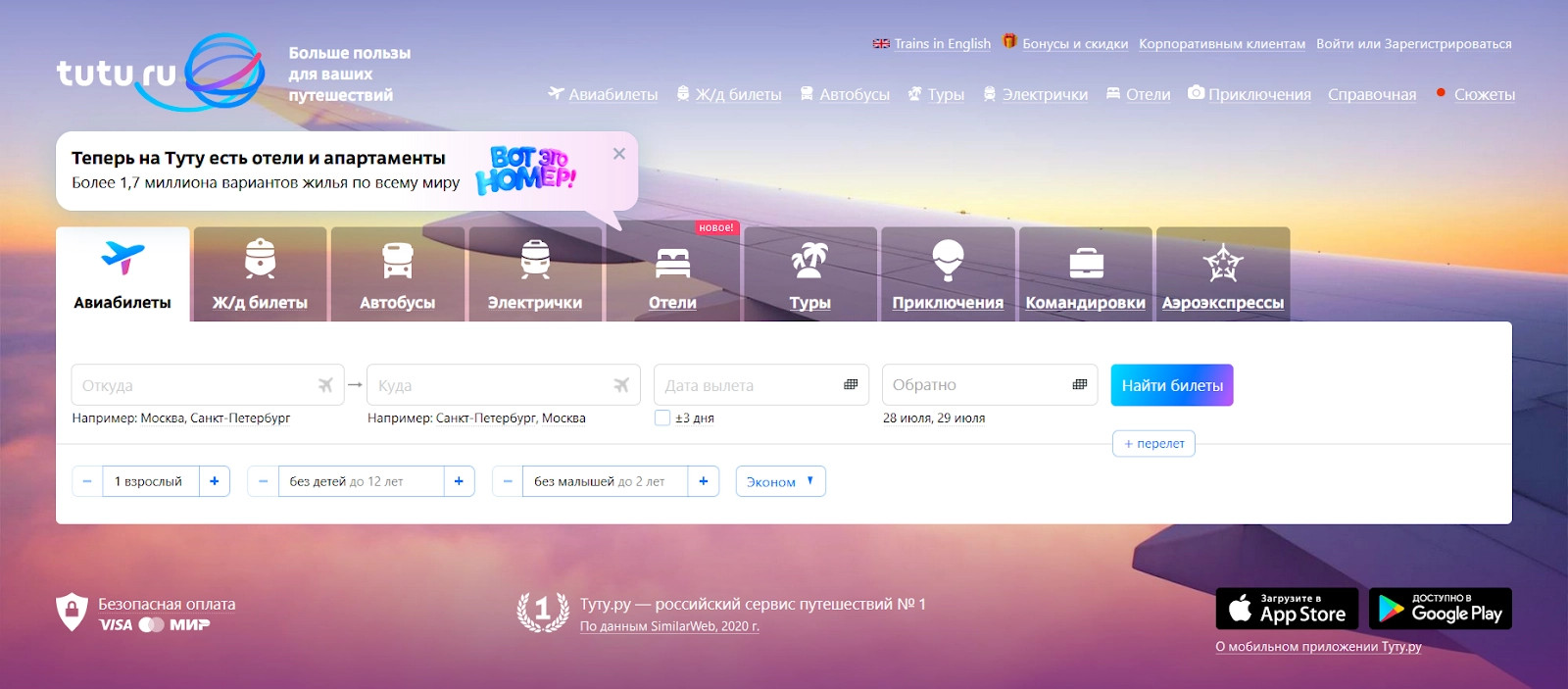Image resolution: width=1568 pixels, height=689 pixels.
Task: Click the tutu.ru logo
Action: (x=161, y=73)
